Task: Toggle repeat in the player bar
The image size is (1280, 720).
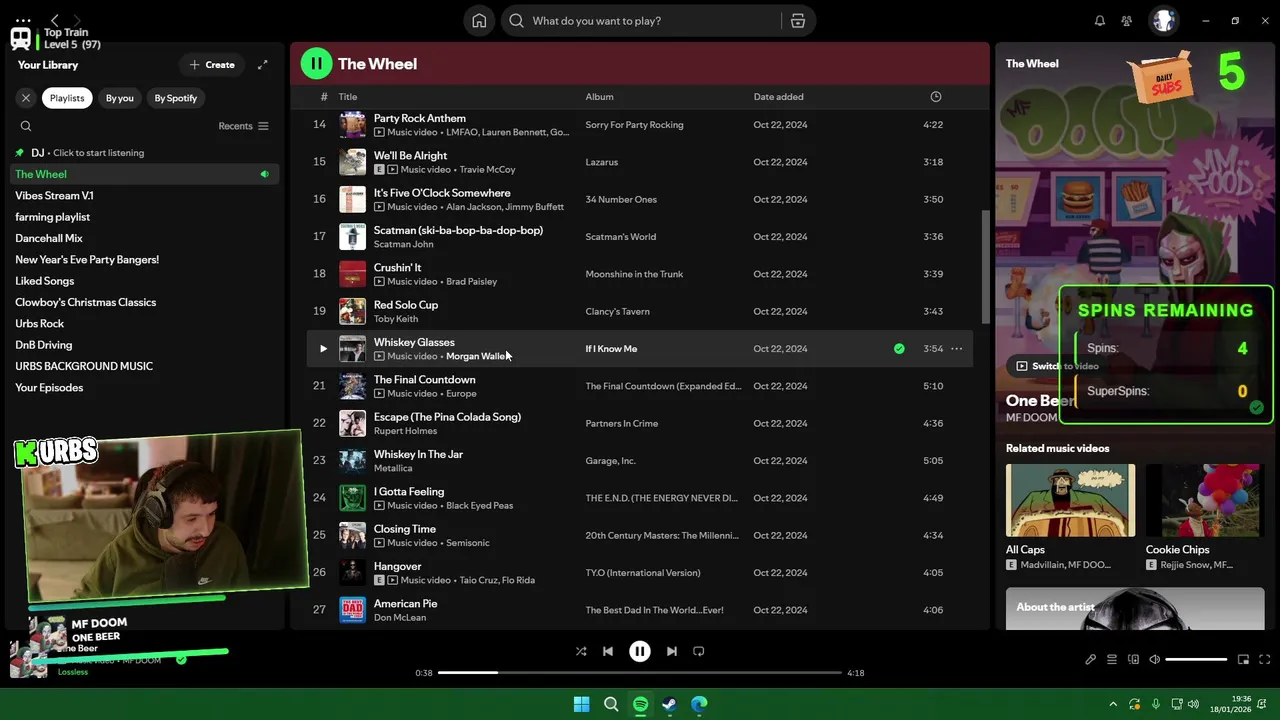Action: (699, 651)
